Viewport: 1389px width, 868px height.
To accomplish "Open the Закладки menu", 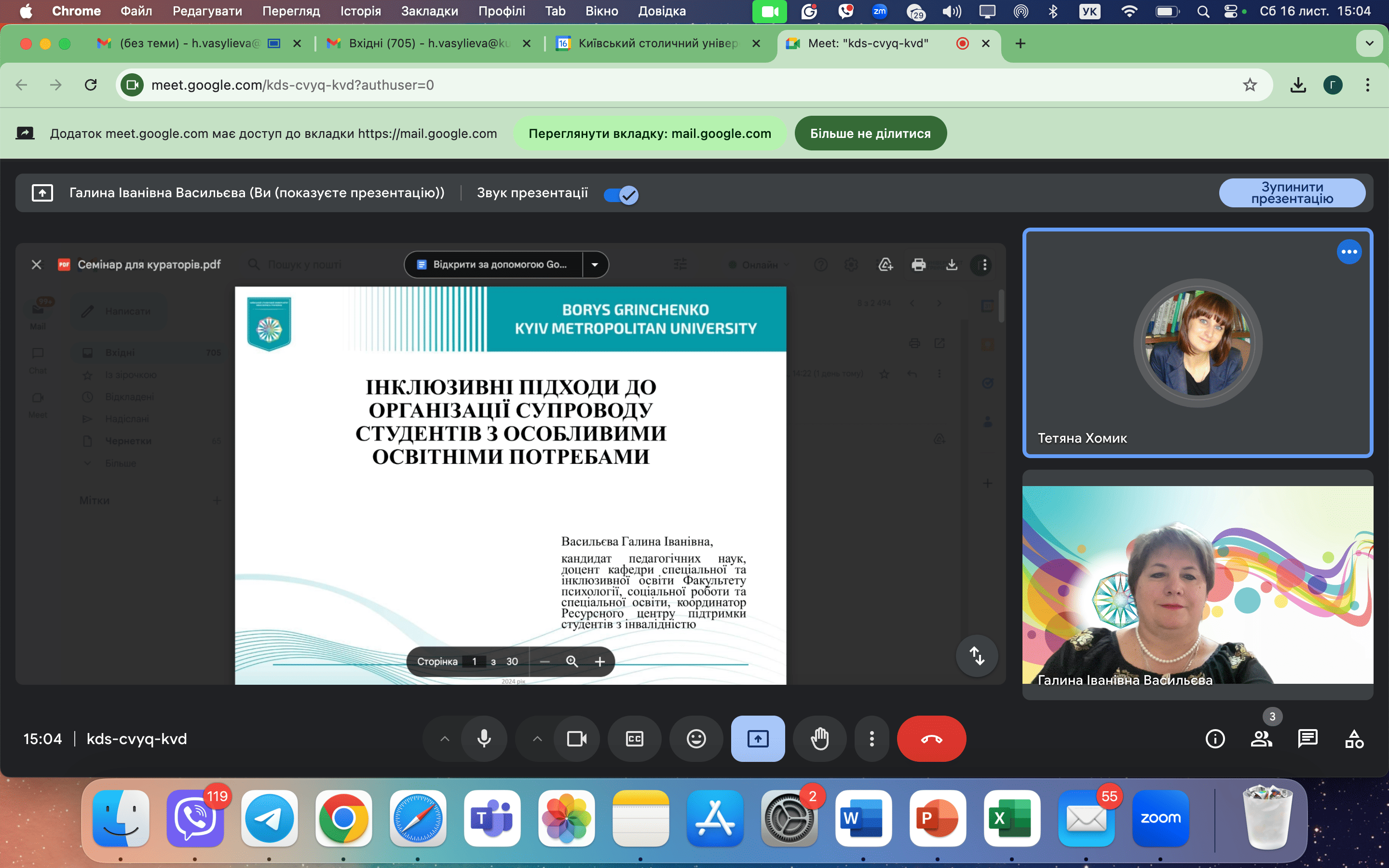I will click(x=429, y=11).
